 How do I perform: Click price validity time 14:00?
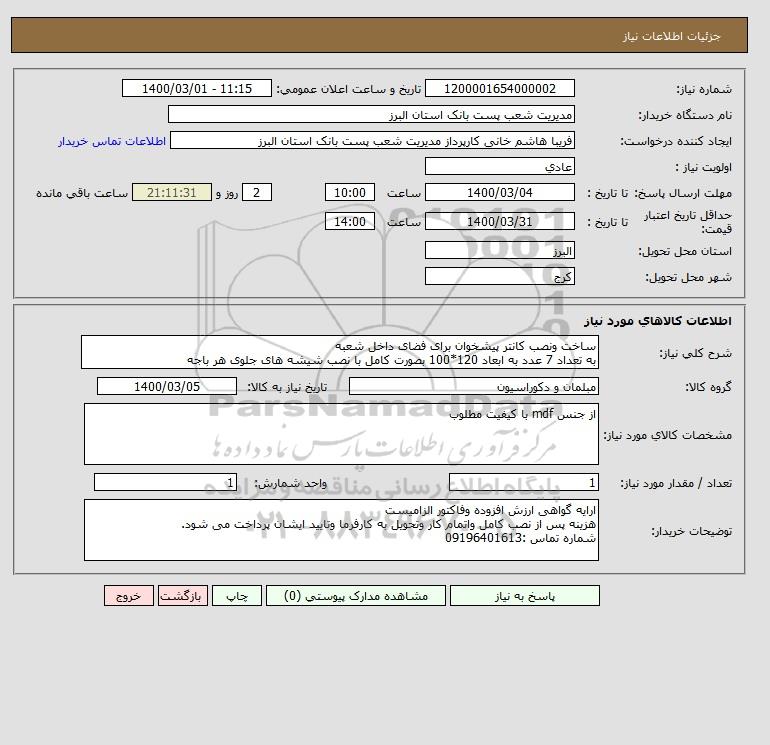[350, 221]
